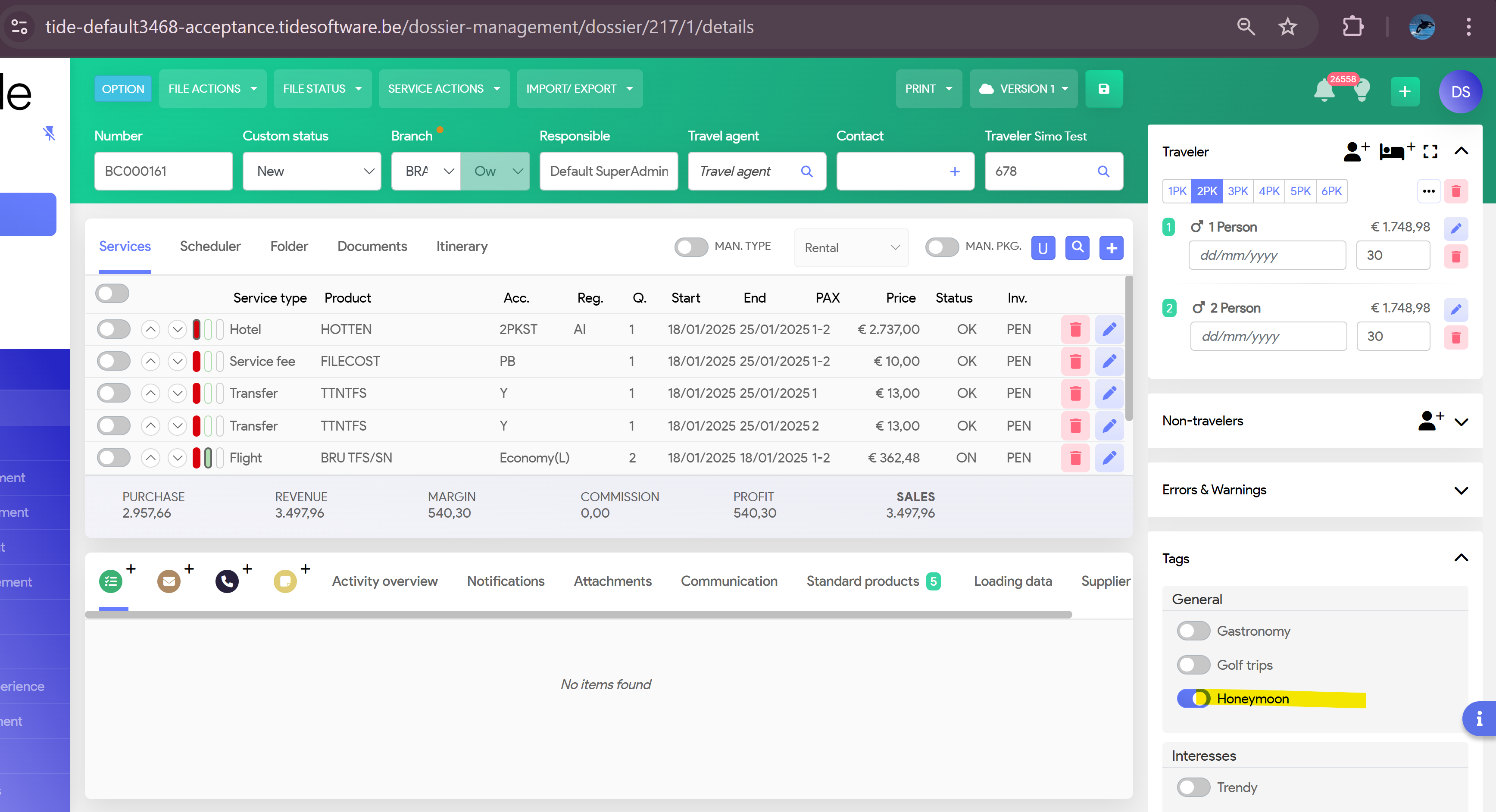Enable the Golf trips tag
Viewport: 1496px width, 812px height.
point(1193,665)
